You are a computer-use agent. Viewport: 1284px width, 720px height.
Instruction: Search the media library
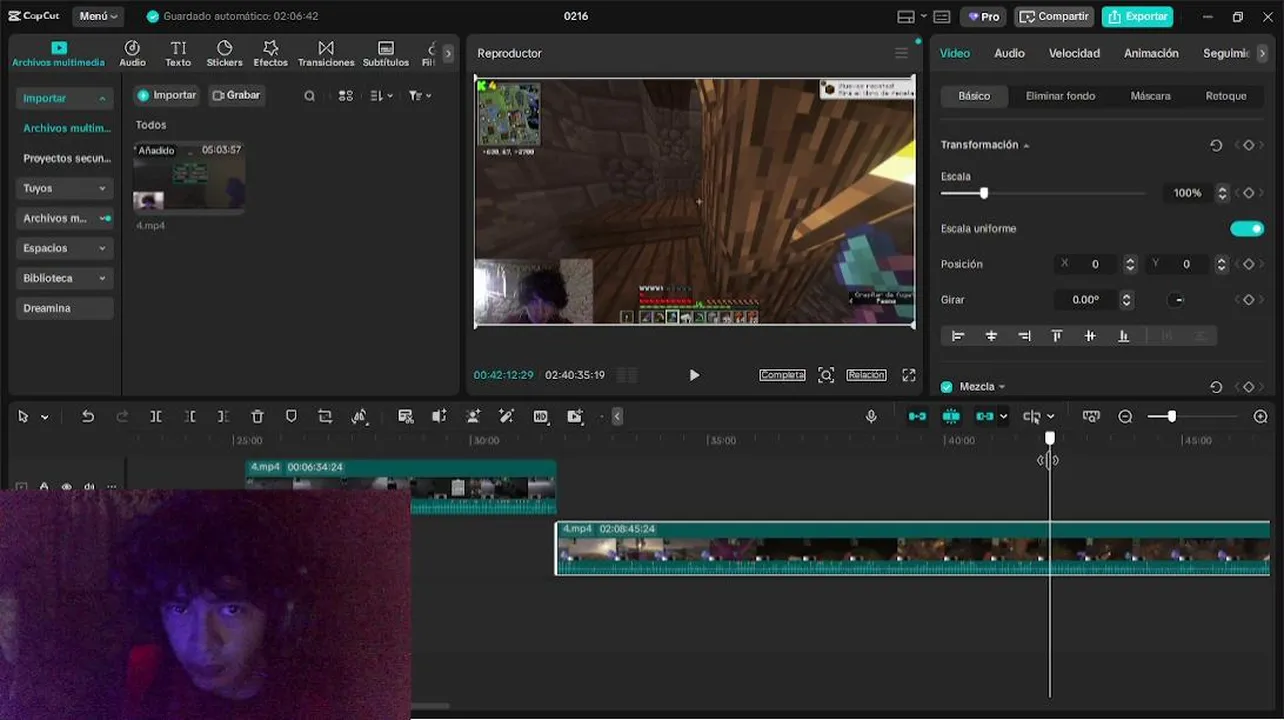pos(310,96)
